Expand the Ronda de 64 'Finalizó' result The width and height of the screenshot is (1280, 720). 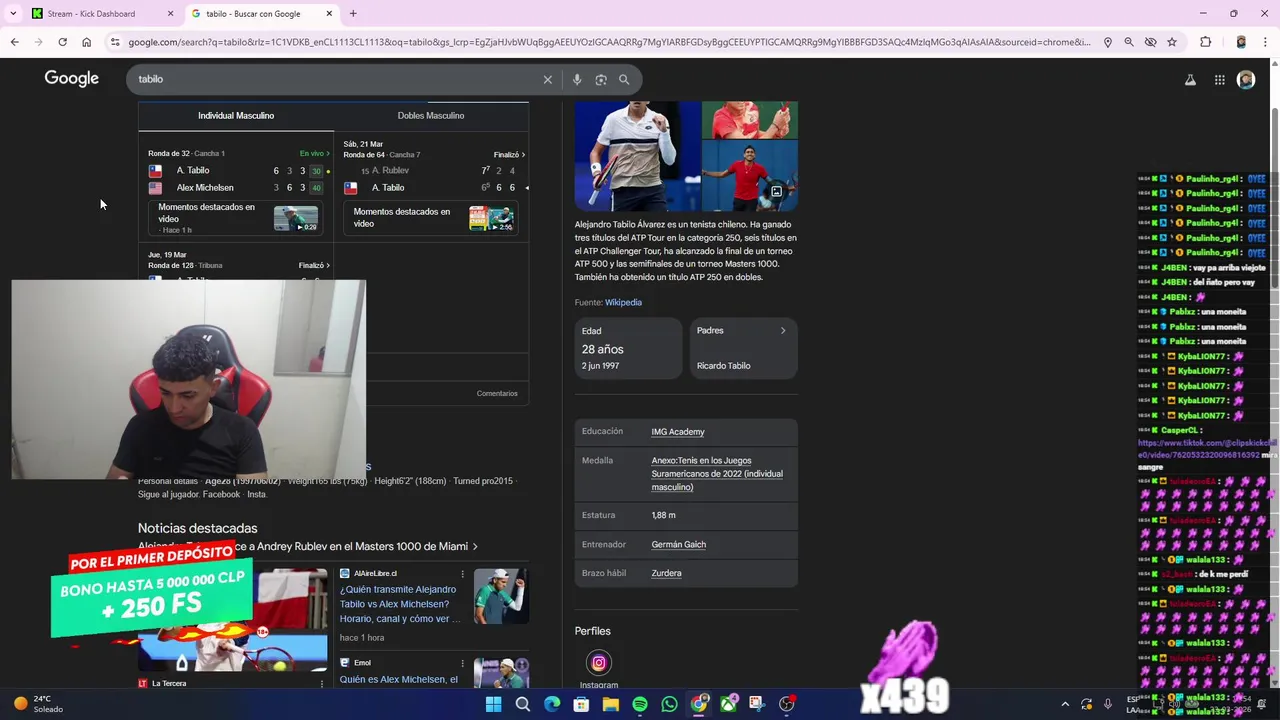(509, 155)
